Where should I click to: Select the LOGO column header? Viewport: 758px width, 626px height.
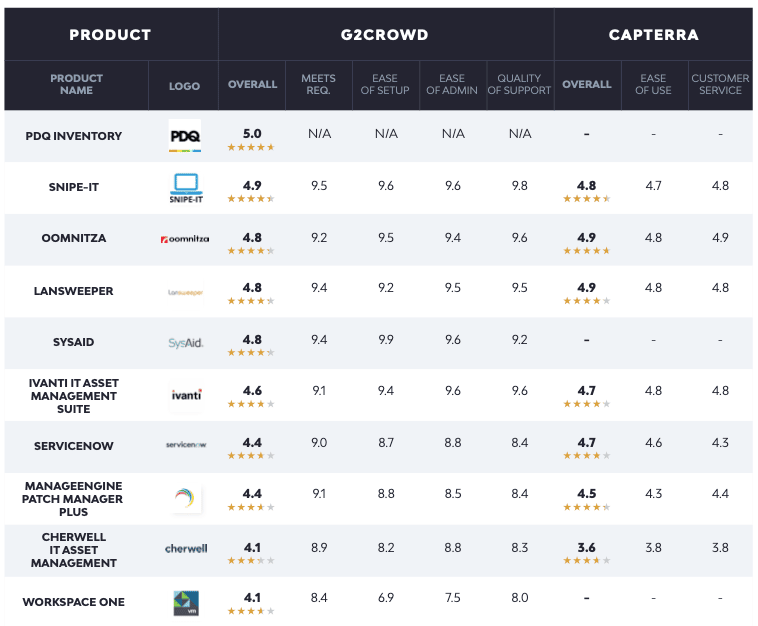pos(184,86)
